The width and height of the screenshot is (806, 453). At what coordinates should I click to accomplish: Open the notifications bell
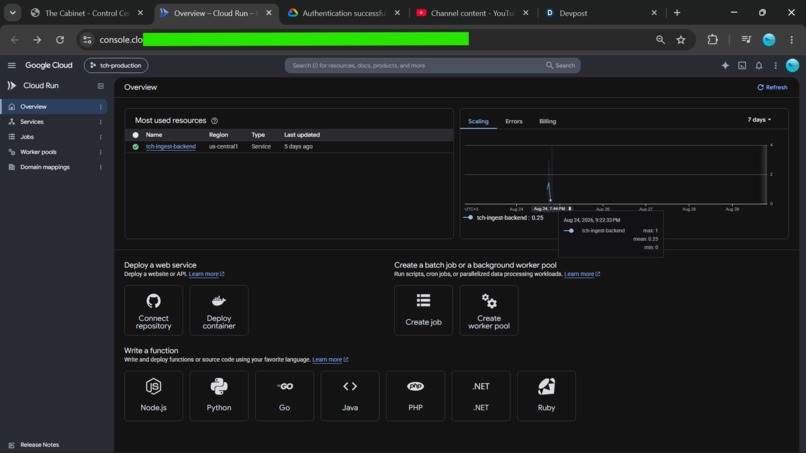(x=759, y=65)
